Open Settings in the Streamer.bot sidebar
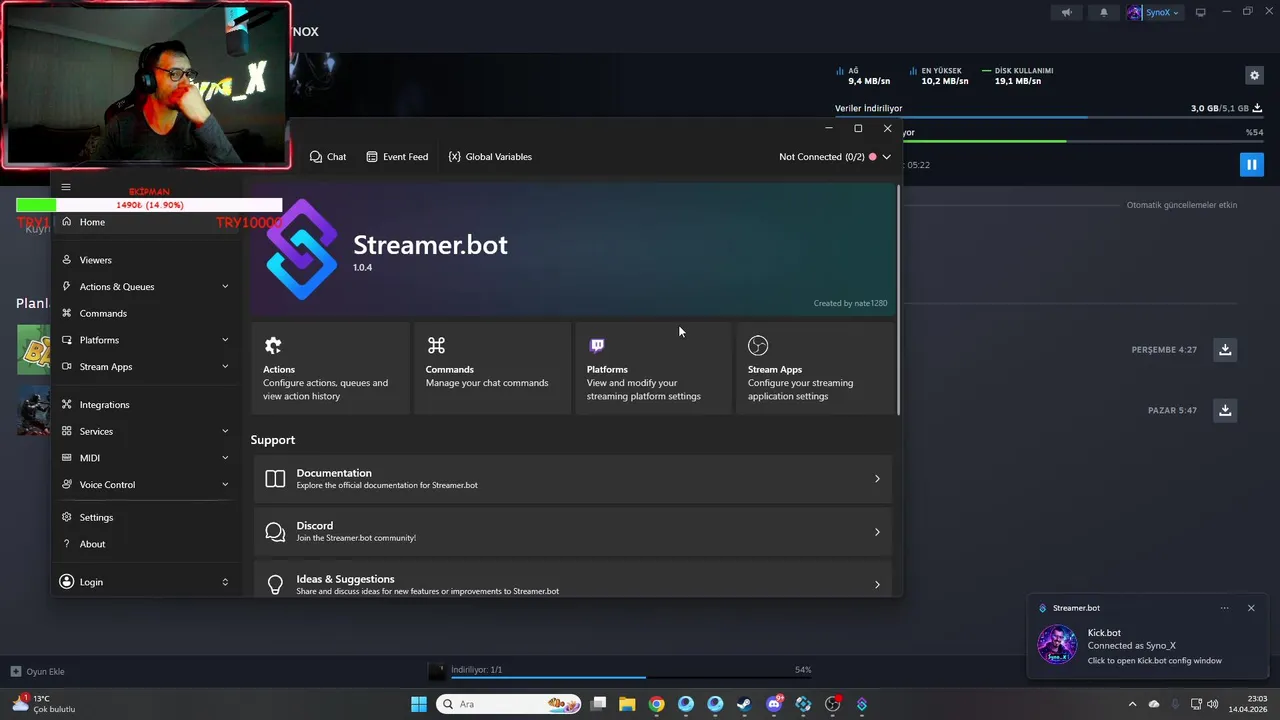The image size is (1280, 720). pos(147,517)
